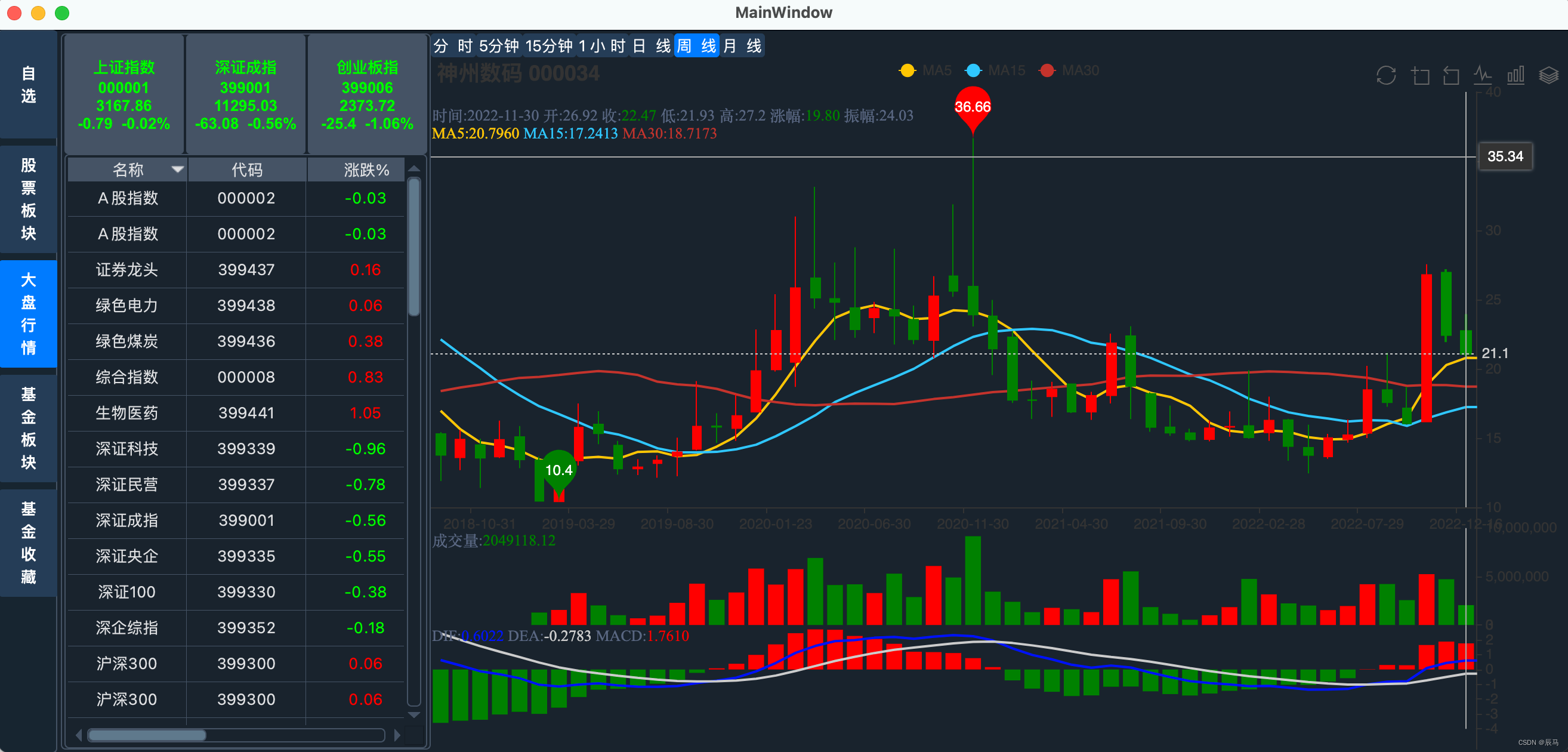Select the 深证100 row
Screen dimensions: 1568x752
click(x=236, y=592)
